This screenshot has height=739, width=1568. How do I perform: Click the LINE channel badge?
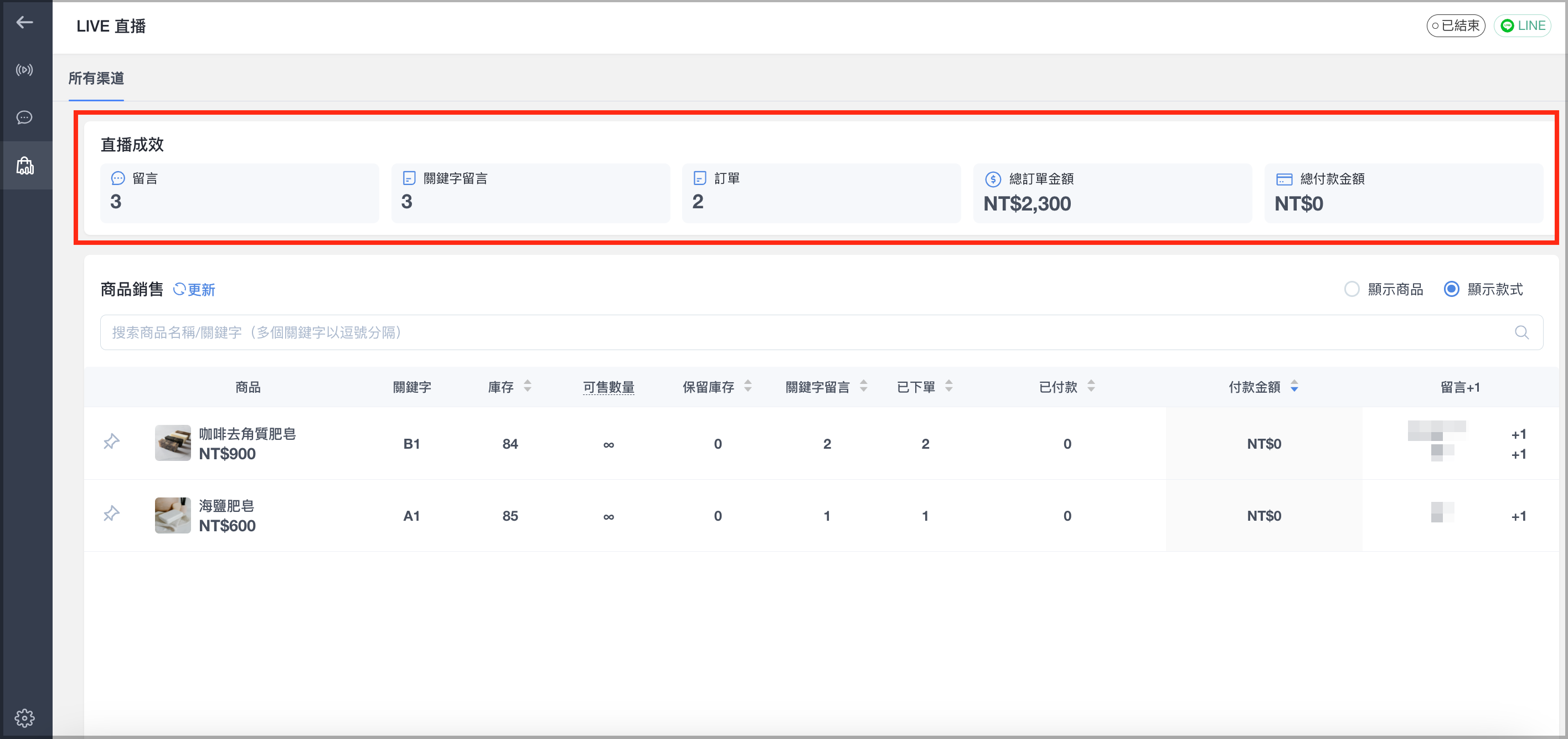pos(1521,25)
